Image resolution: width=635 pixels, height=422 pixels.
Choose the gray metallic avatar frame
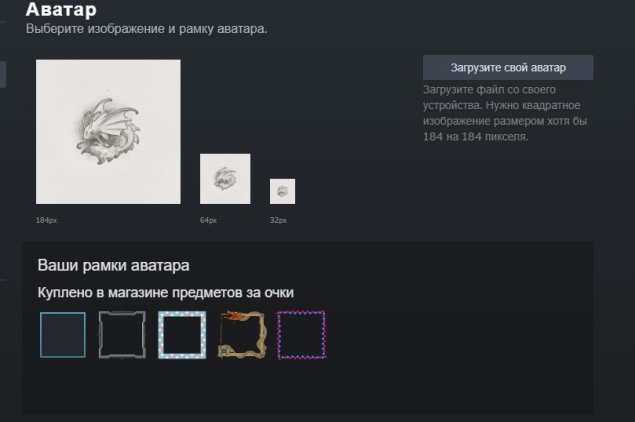(122, 335)
